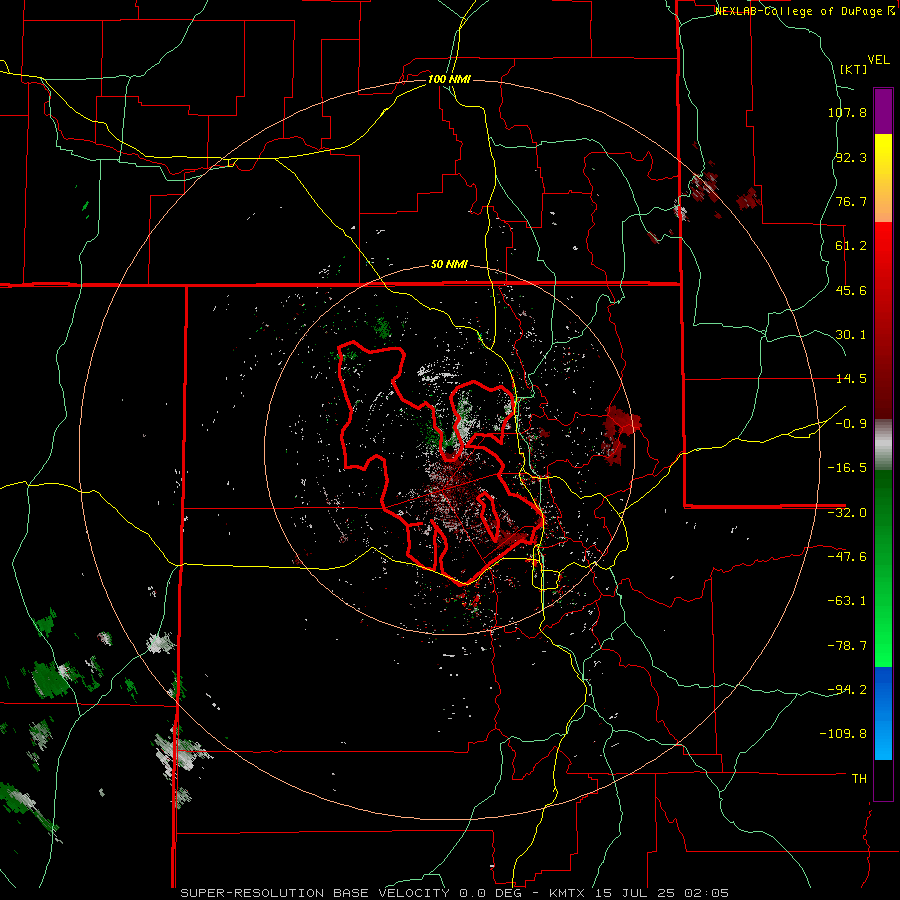900x900 pixels.
Task: Click the -32.0 value on velocity scale
Action: (847, 513)
